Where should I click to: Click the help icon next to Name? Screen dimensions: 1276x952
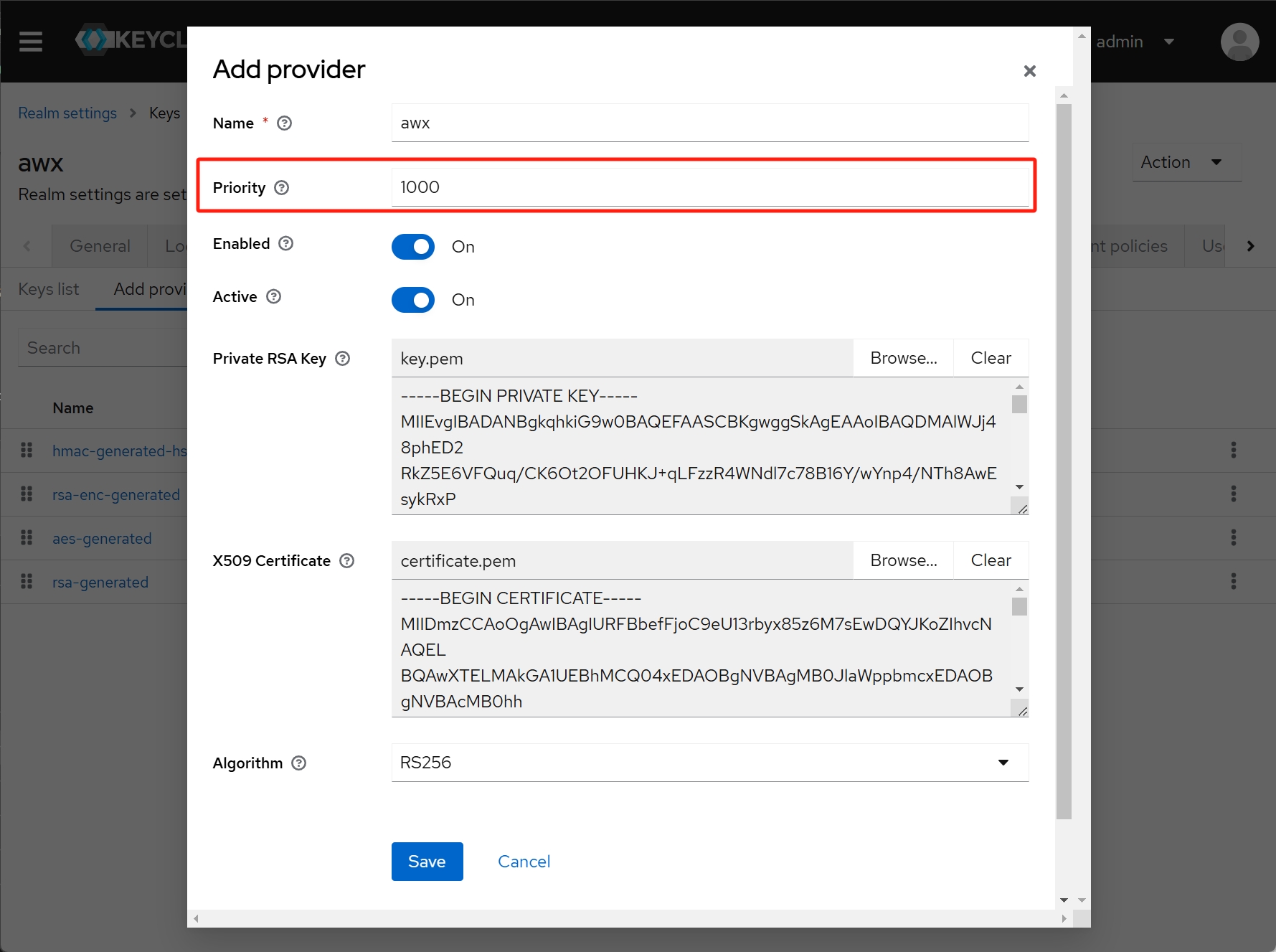[284, 123]
